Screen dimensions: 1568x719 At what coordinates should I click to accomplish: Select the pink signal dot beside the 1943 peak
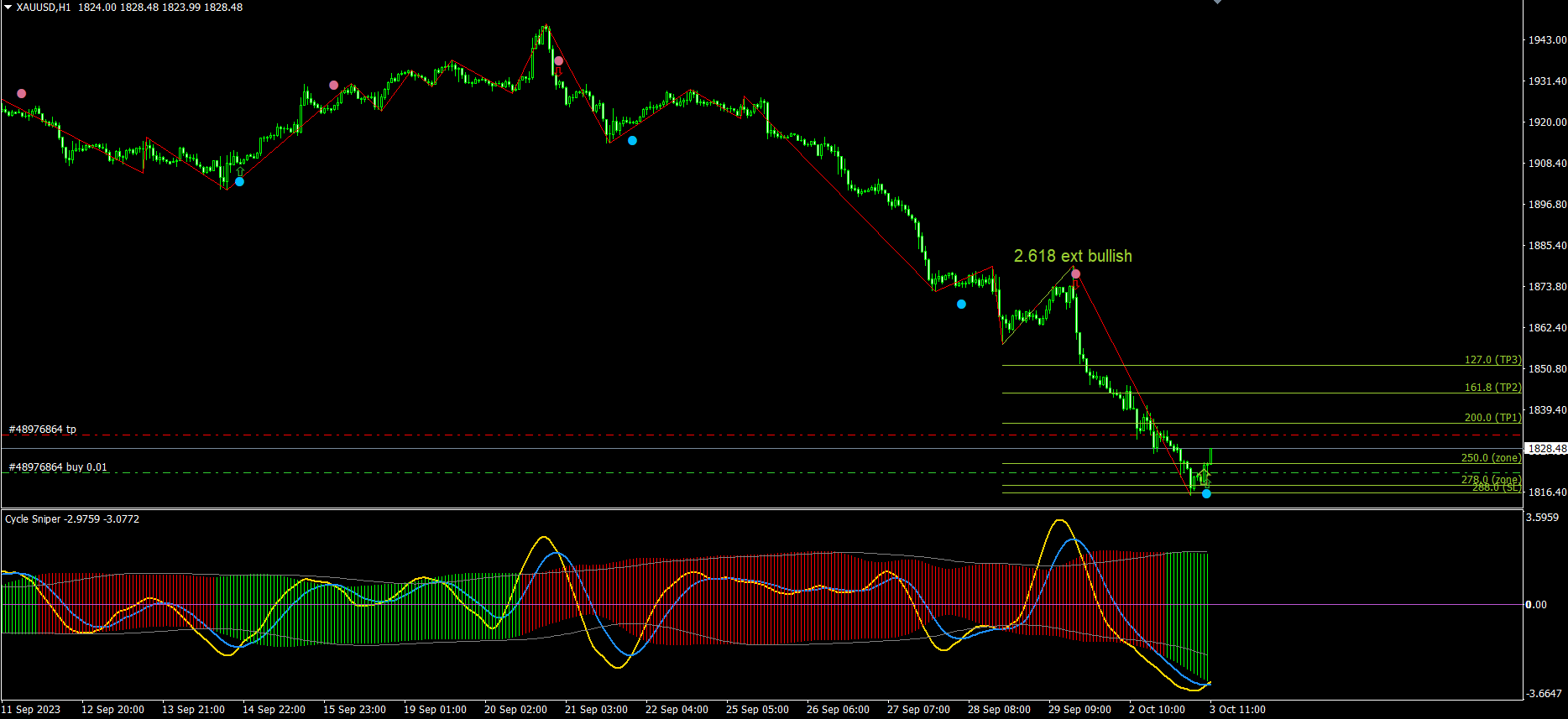tap(559, 61)
